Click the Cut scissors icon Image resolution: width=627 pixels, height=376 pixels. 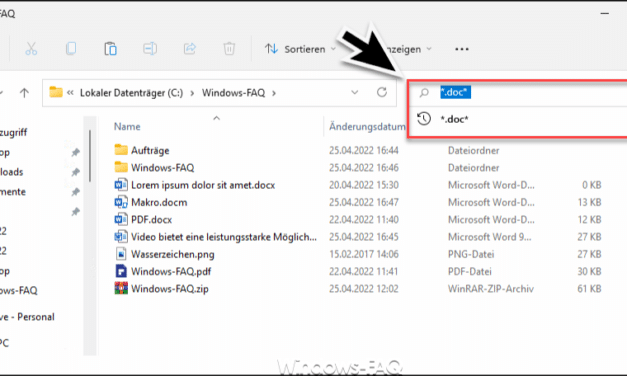pyautogui.click(x=31, y=49)
